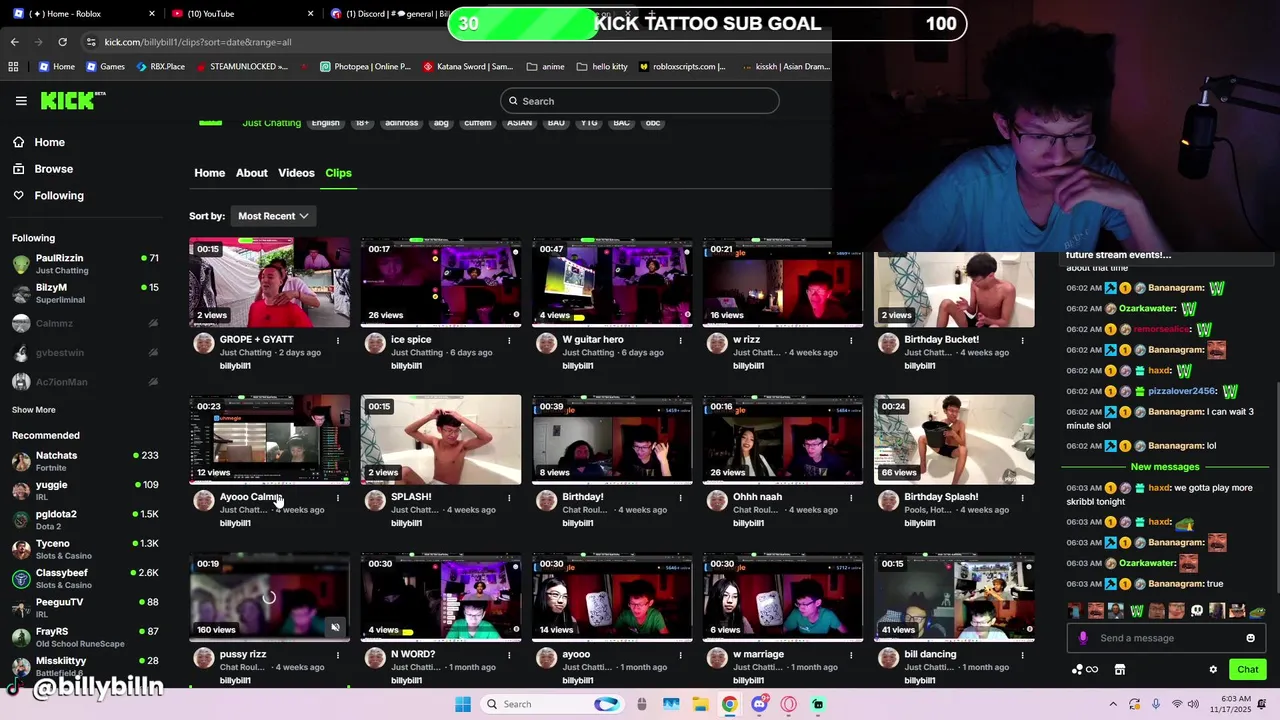Open the browser apps grid bookmark icon
Screen dimensions: 1280x720
coord(13,67)
